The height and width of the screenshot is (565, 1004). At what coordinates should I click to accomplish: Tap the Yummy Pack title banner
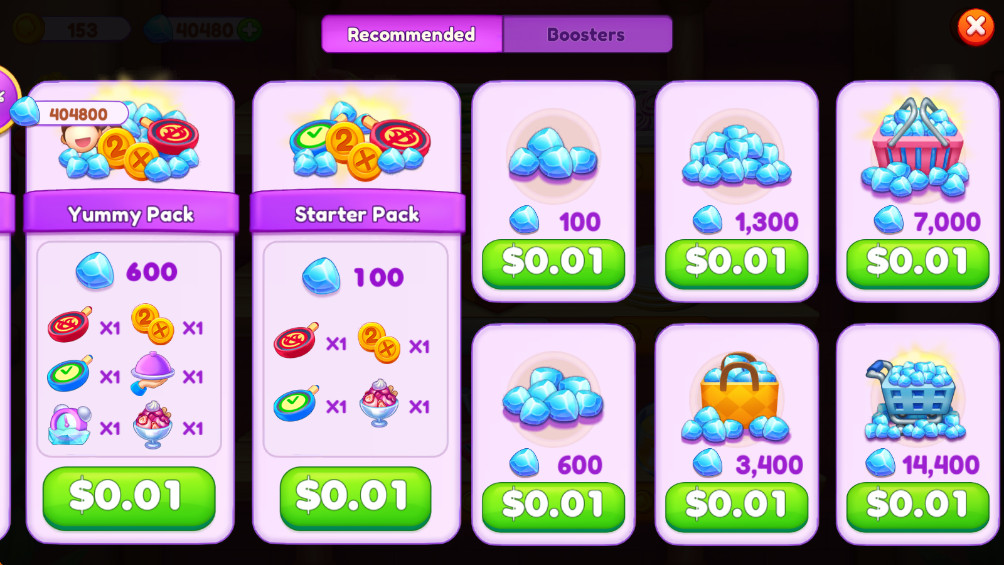click(x=131, y=213)
